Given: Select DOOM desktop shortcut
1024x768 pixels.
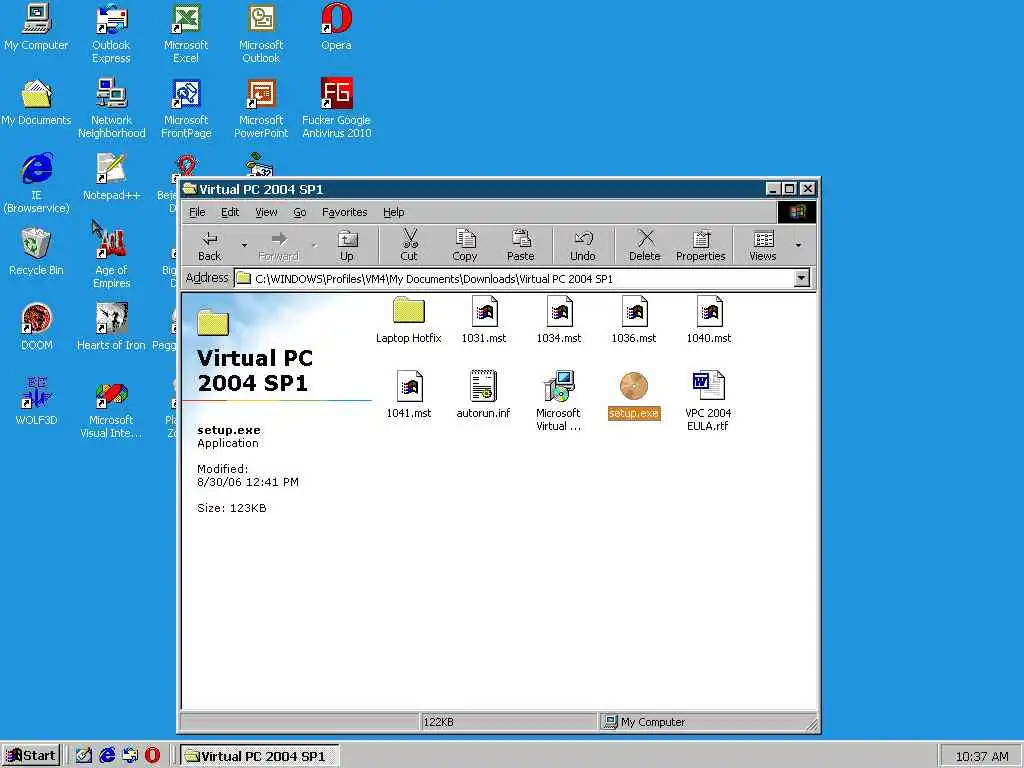Looking at the screenshot, I should (x=37, y=328).
